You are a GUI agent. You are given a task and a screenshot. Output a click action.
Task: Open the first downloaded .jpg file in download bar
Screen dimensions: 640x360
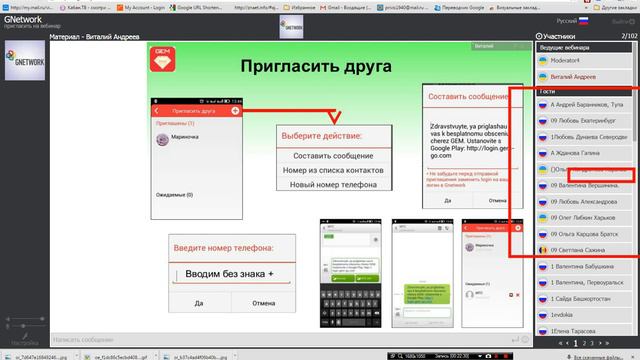[x=37, y=357]
